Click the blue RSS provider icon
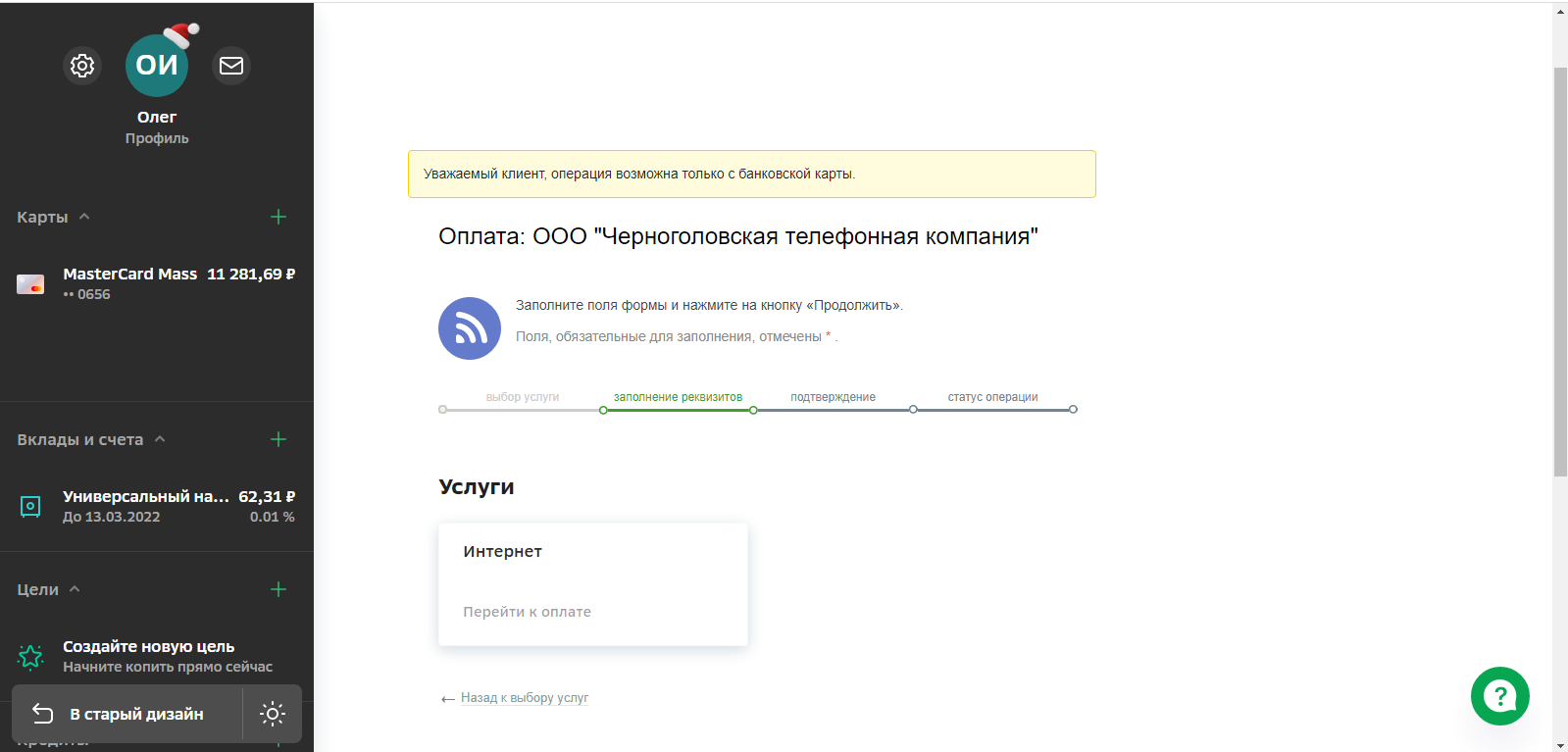 tap(470, 328)
